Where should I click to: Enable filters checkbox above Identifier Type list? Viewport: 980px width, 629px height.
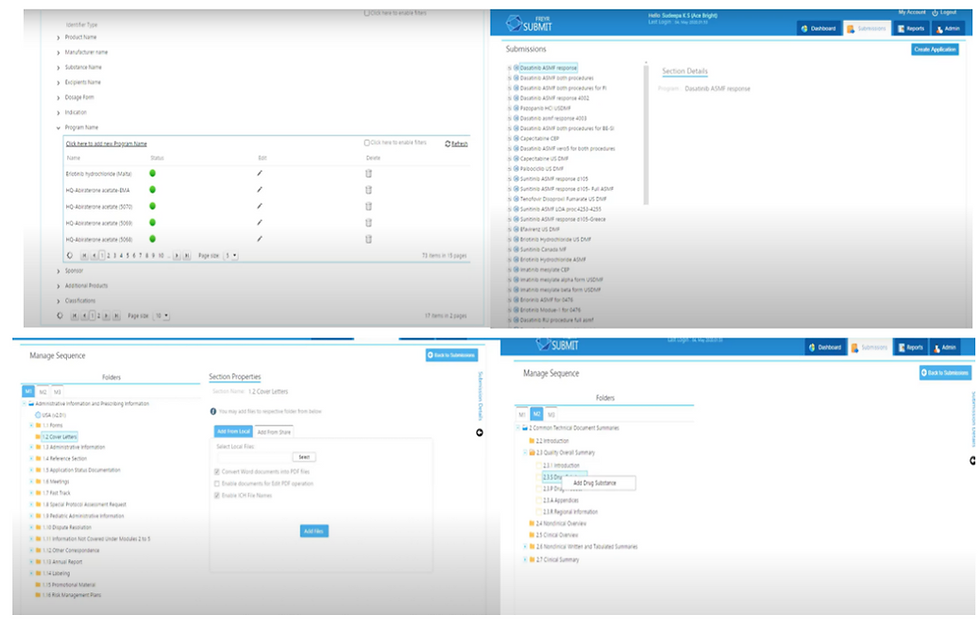pos(367,13)
